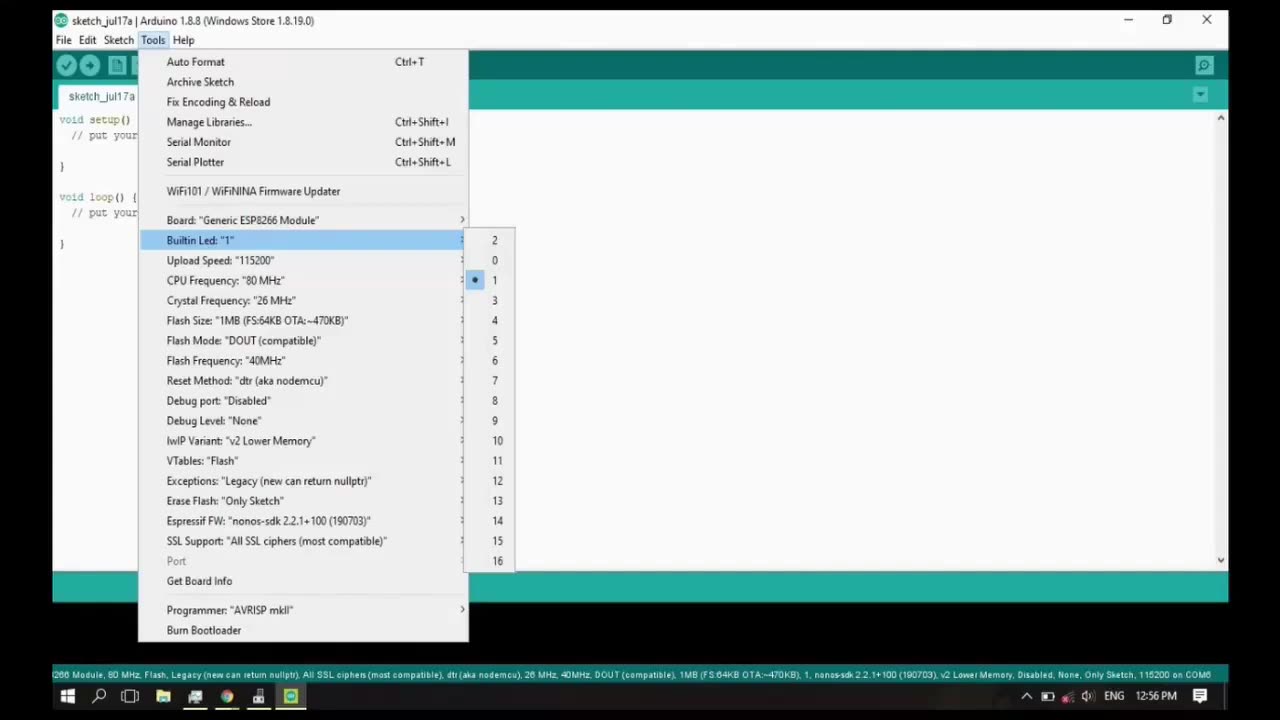The image size is (1280, 720).
Task: Select Builtin Led value 9
Action: point(490,420)
